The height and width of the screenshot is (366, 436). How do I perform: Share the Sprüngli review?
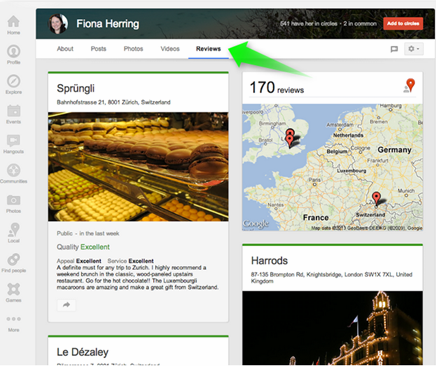pos(67,305)
